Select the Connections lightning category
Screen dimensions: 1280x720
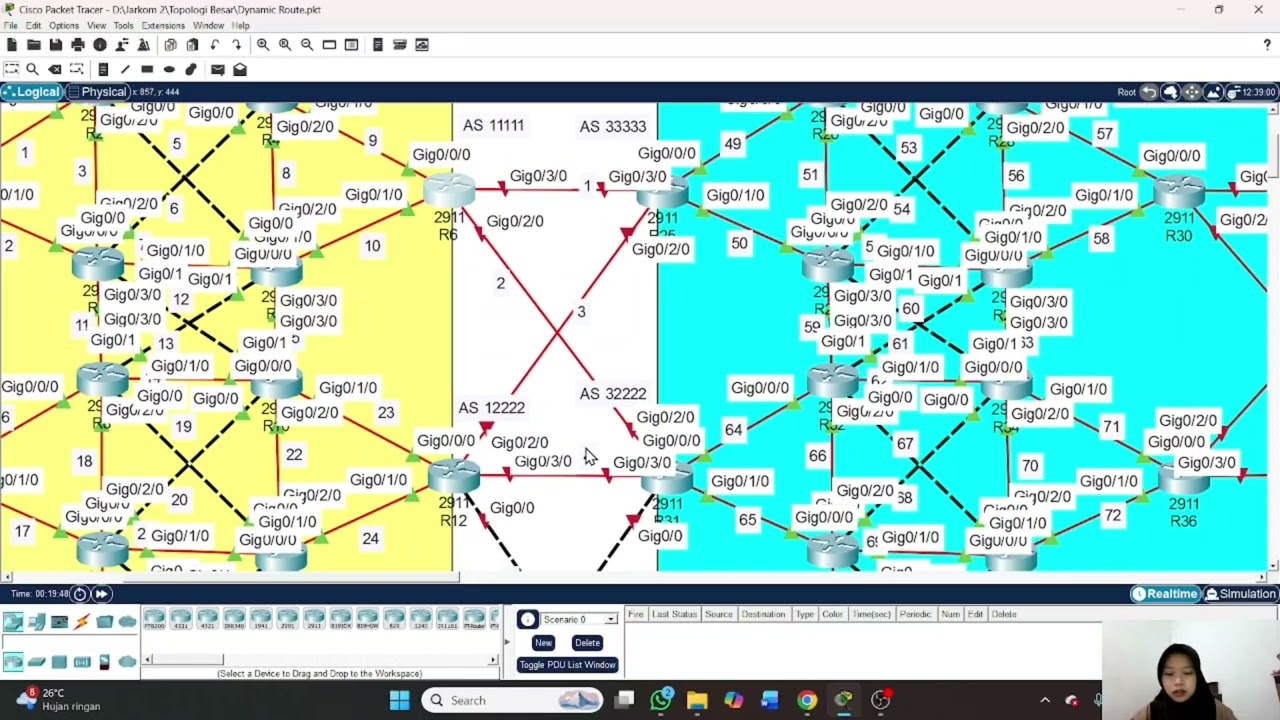[x=82, y=622]
